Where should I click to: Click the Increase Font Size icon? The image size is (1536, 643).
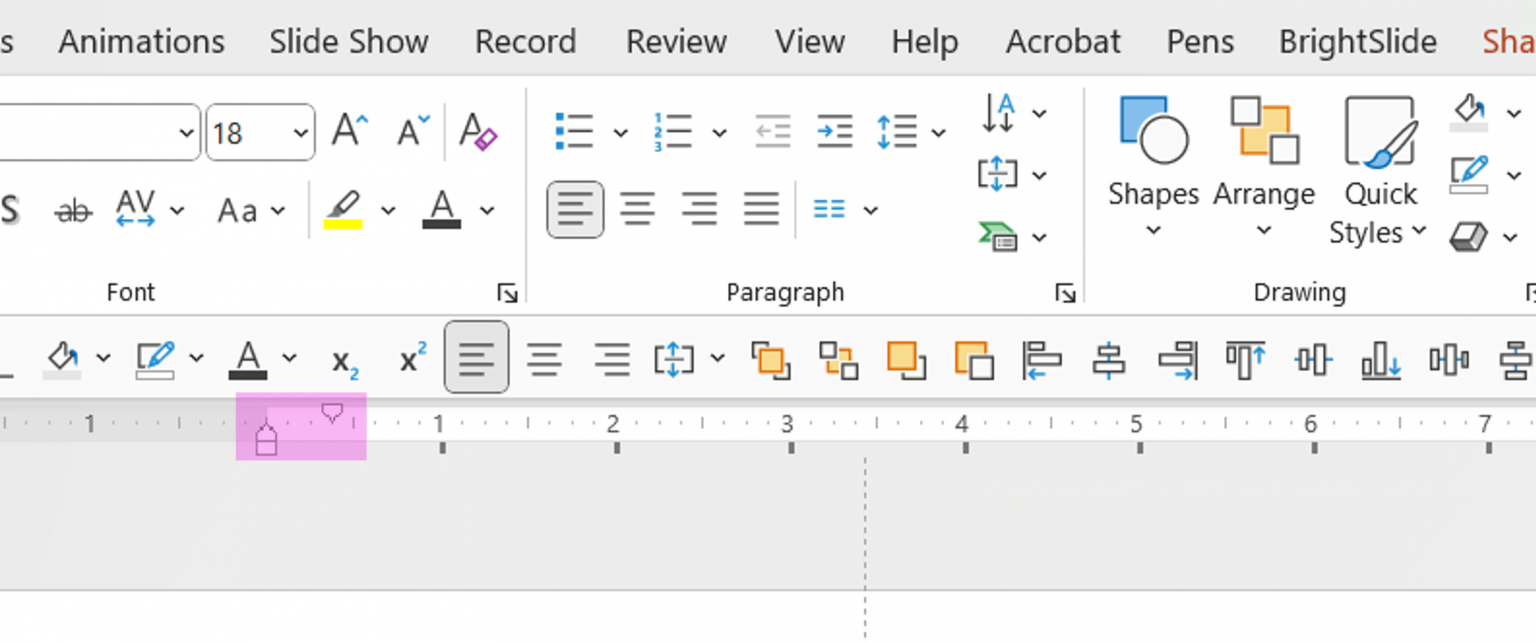click(x=348, y=127)
